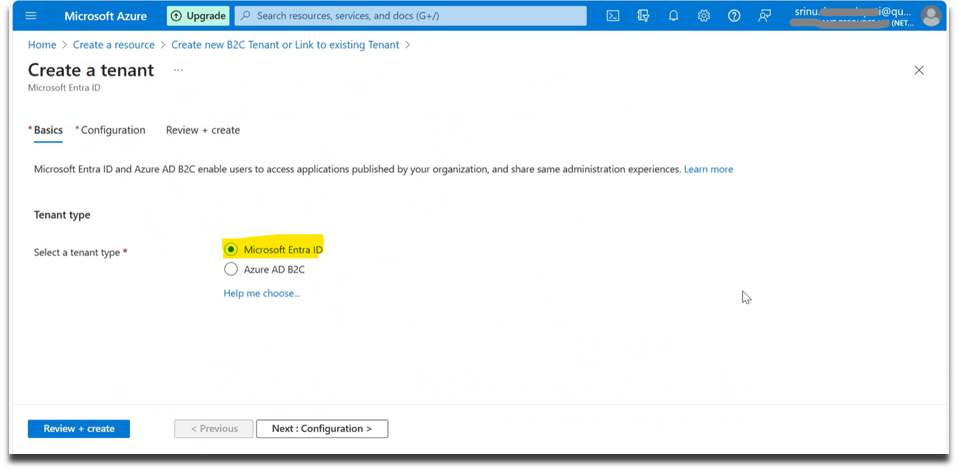The width and height of the screenshot is (958, 471).
Task: Open Create new B2C Tenant breadcrumb
Action: pyautogui.click(x=285, y=45)
